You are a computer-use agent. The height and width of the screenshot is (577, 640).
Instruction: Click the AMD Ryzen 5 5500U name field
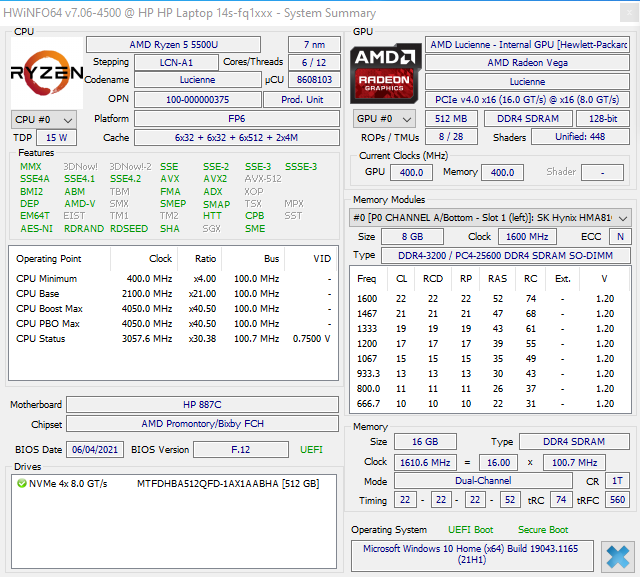[x=173, y=44]
